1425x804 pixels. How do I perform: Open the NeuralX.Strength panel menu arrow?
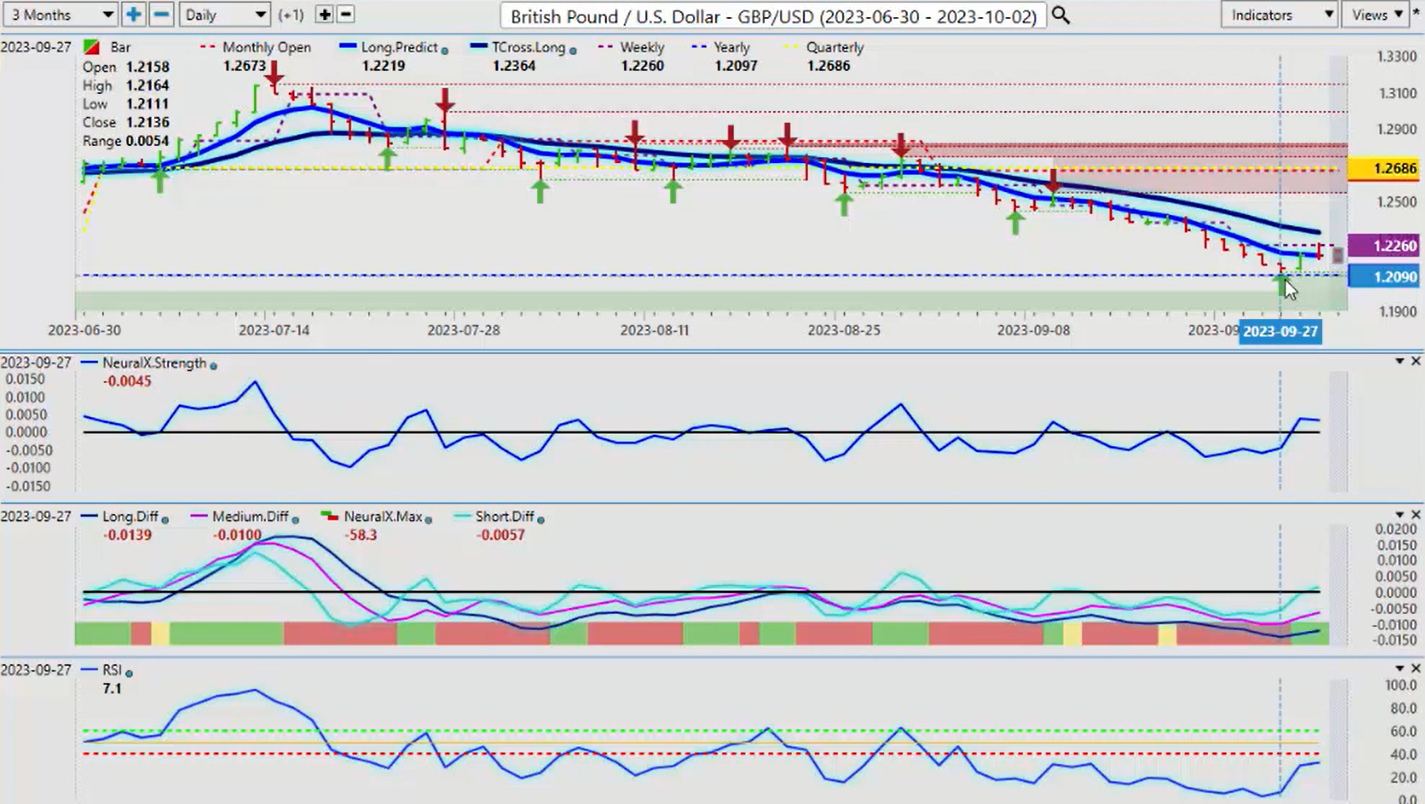click(1400, 361)
